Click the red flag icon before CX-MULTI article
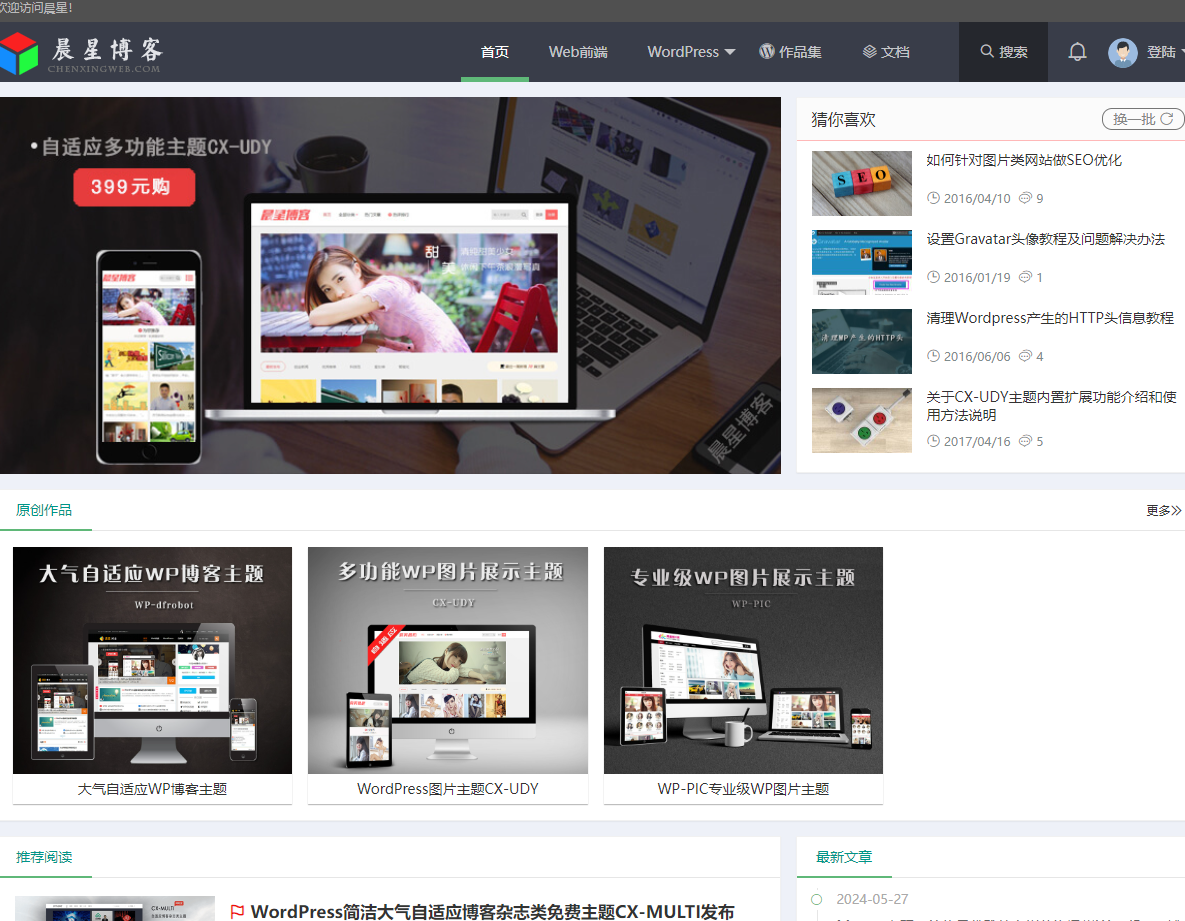Viewport: 1185px width, 921px height. pos(237,911)
